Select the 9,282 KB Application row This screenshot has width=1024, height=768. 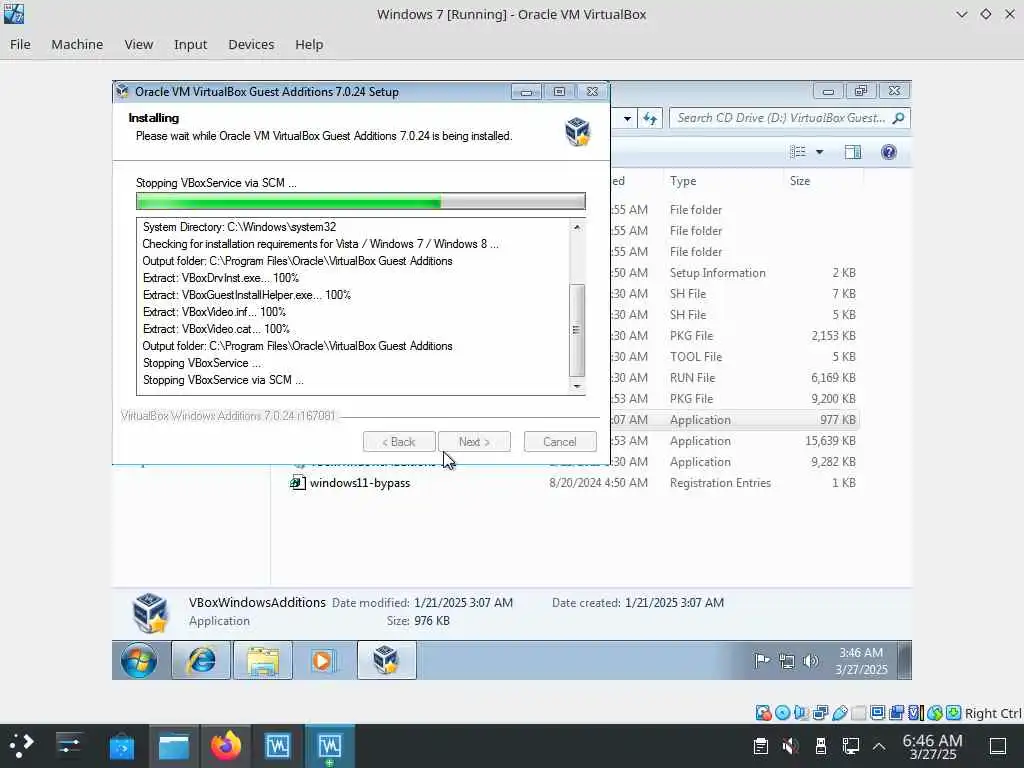coord(735,462)
